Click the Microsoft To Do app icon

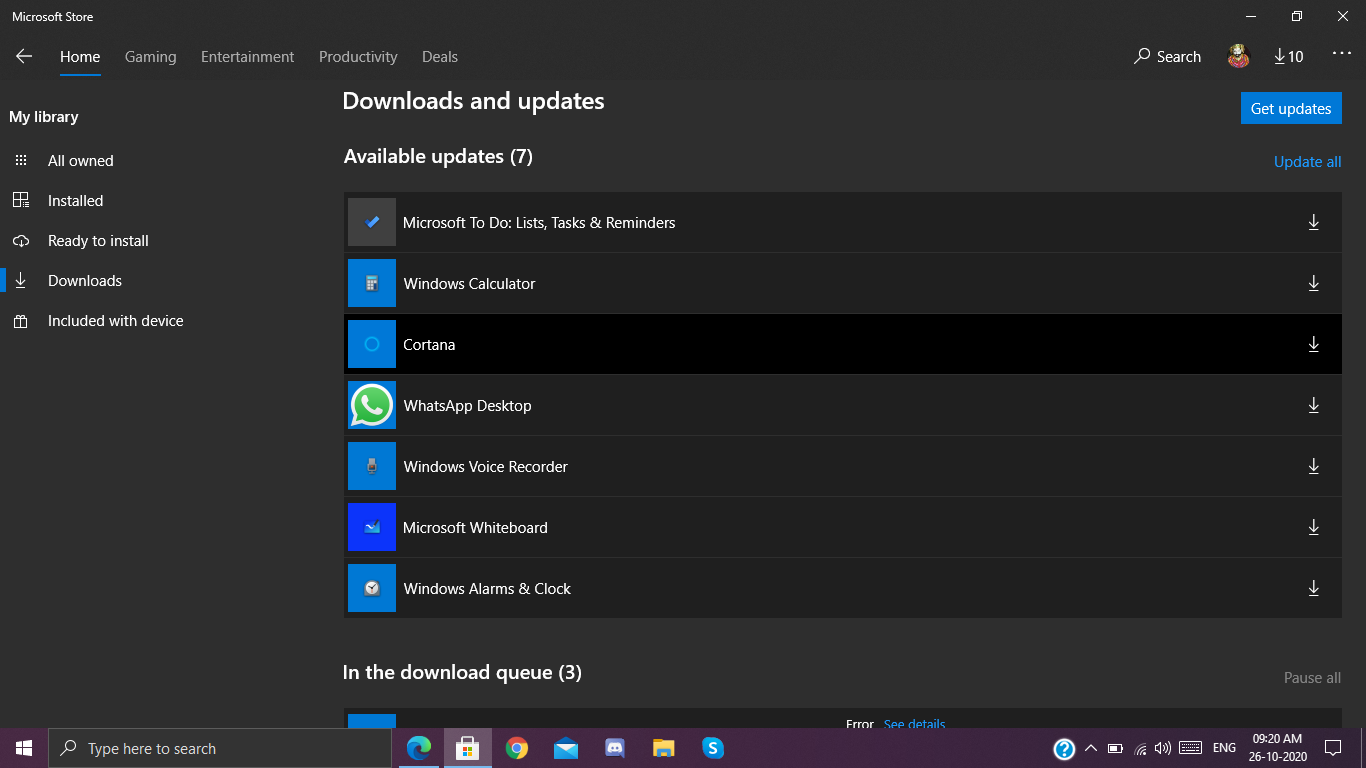(x=372, y=222)
